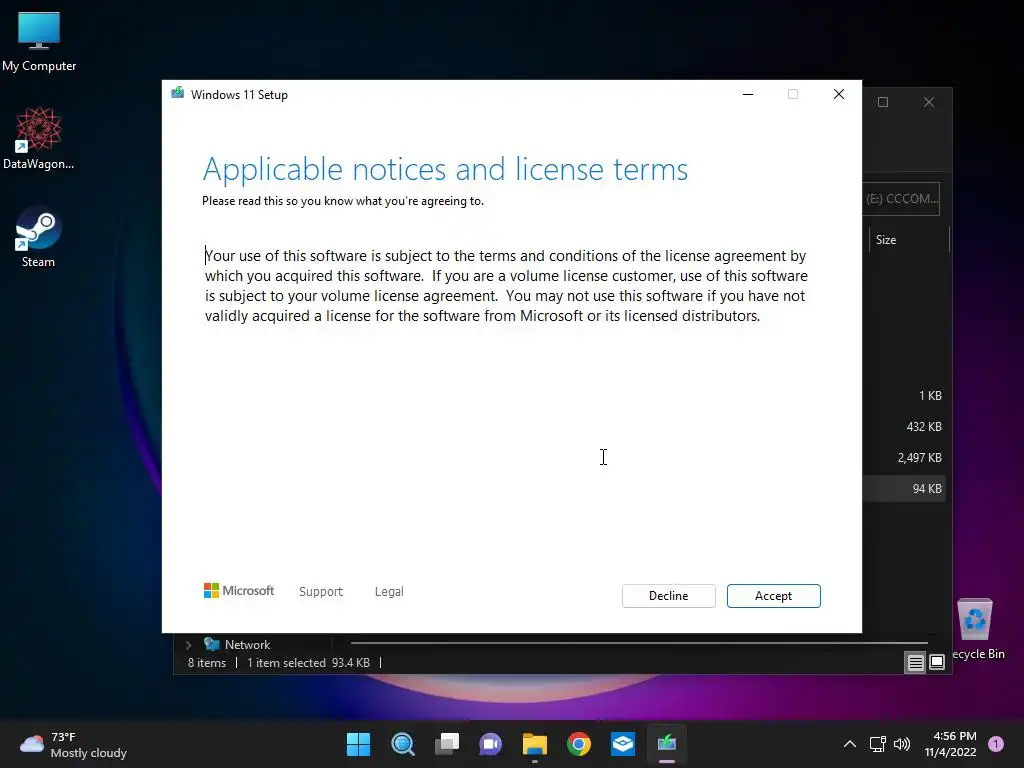Image resolution: width=1024 pixels, height=768 pixels.
Task: Accept the Windows 11 license terms
Action: [773, 596]
